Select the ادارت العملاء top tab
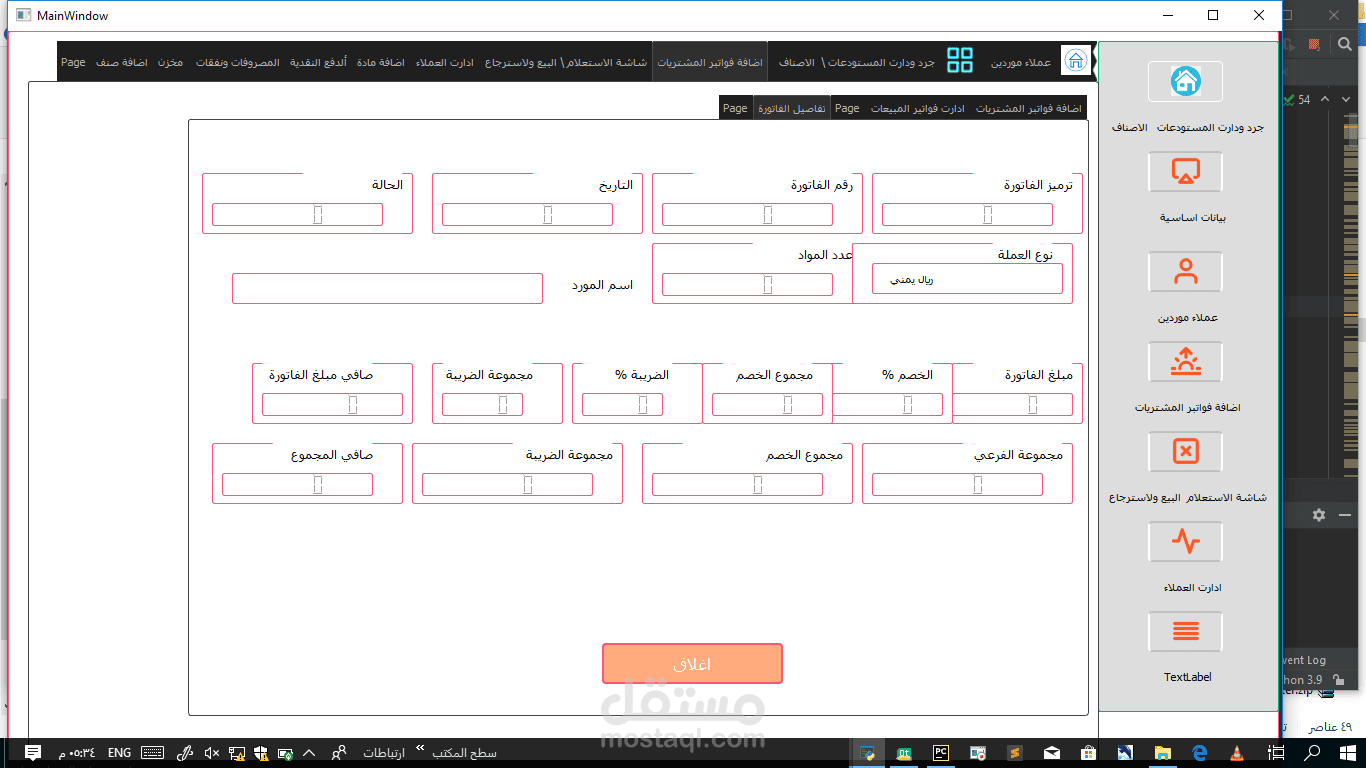The height and width of the screenshot is (768, 1366). coord(445,62)
